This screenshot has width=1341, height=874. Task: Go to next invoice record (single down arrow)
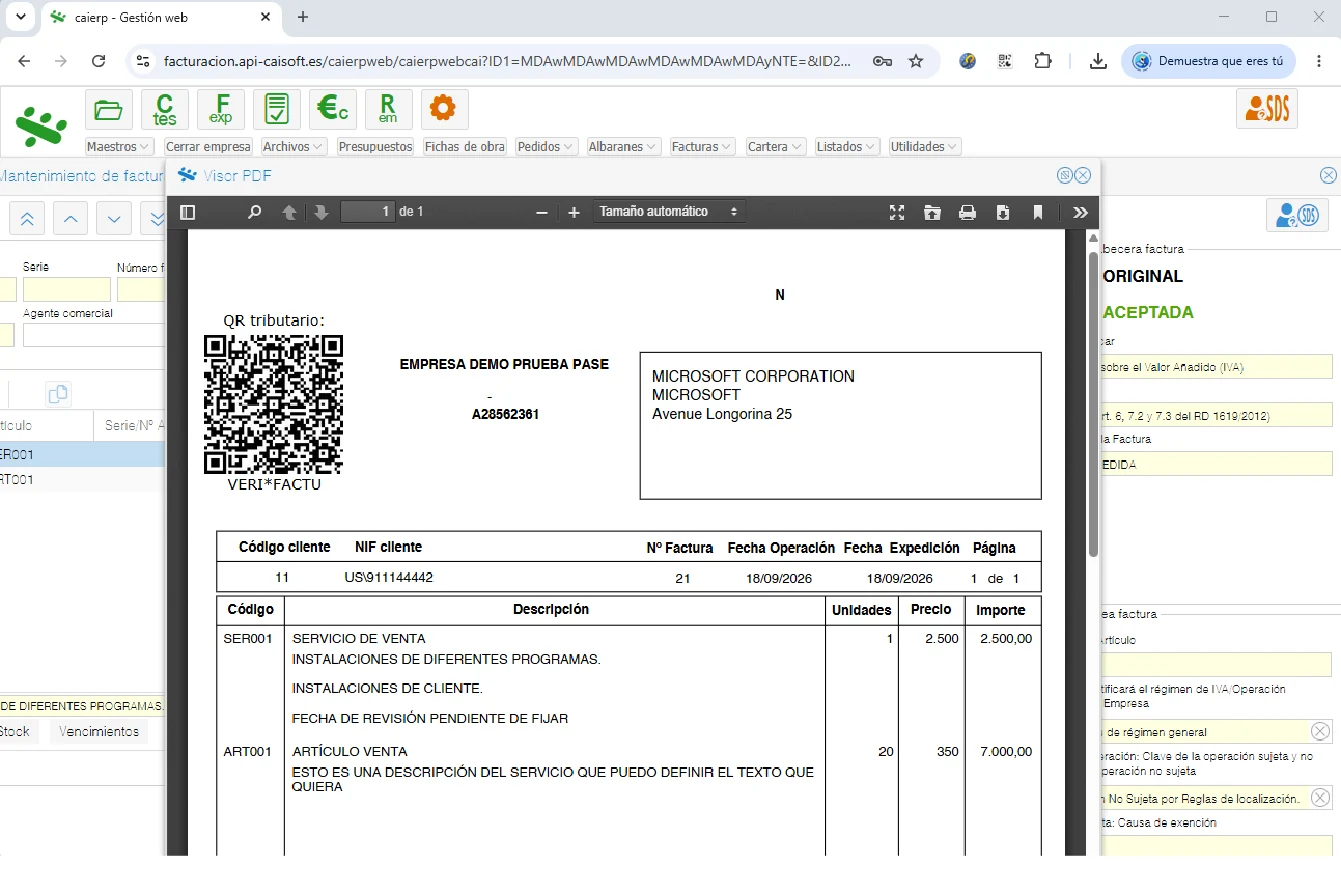point(114,218)
